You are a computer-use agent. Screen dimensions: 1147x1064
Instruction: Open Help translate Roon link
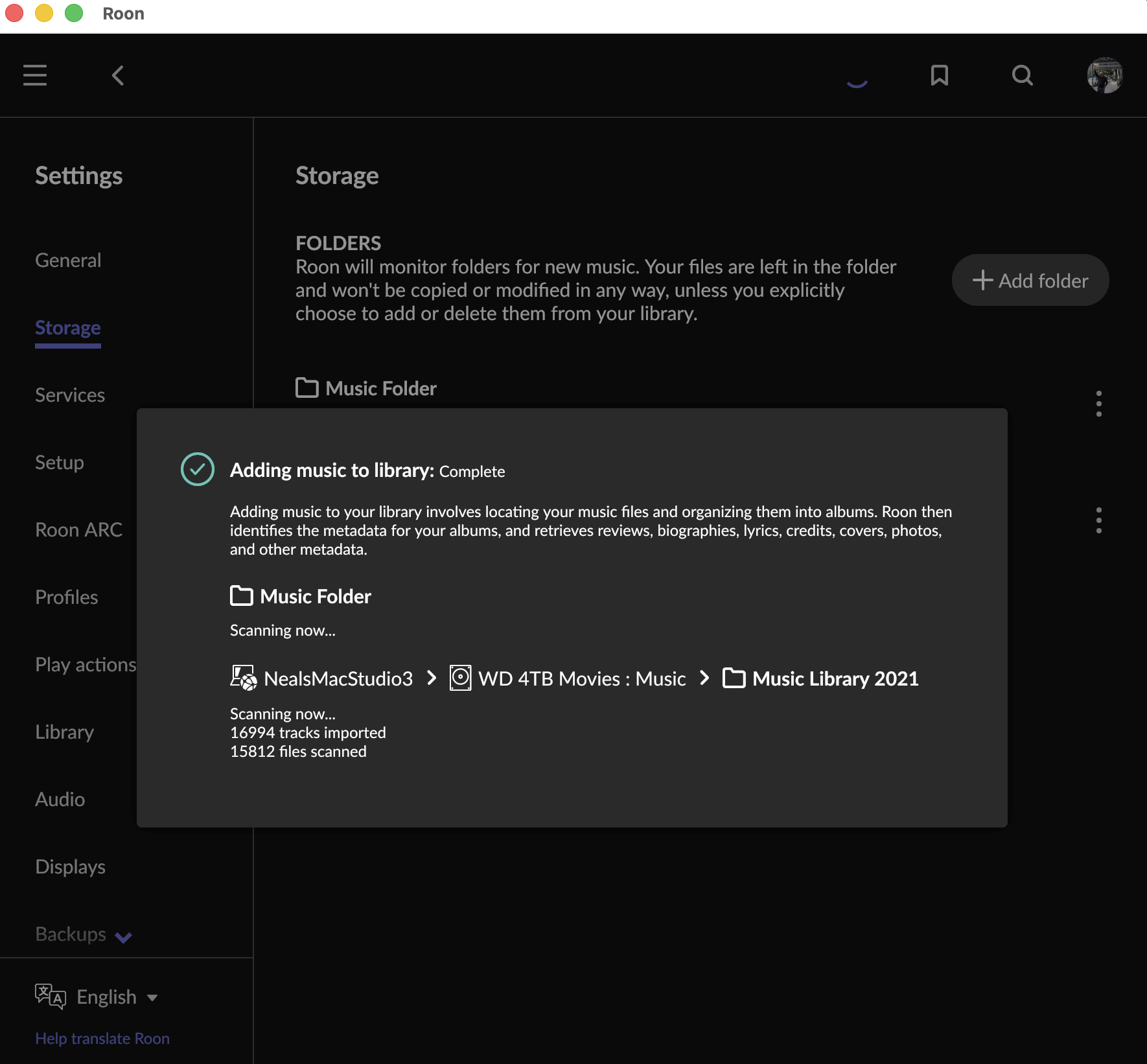point(102,1038)
